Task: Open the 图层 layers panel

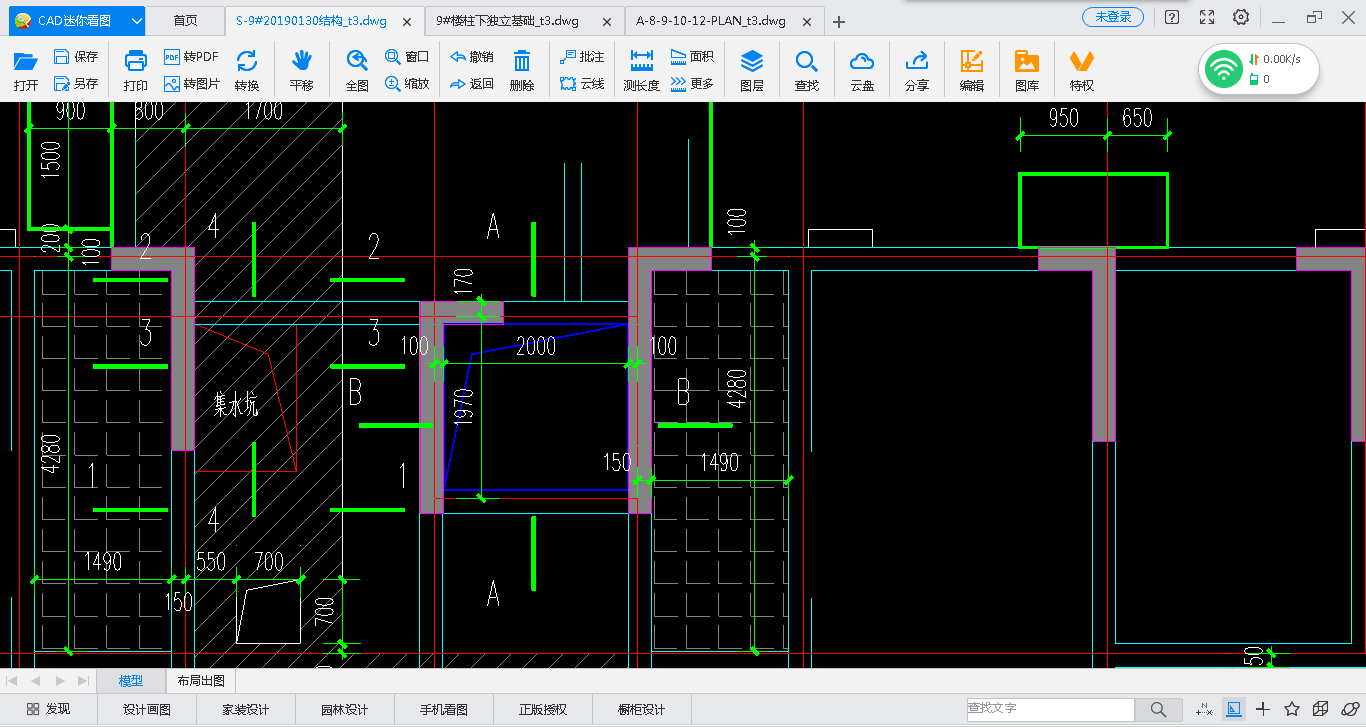Action: coord(752,71)
